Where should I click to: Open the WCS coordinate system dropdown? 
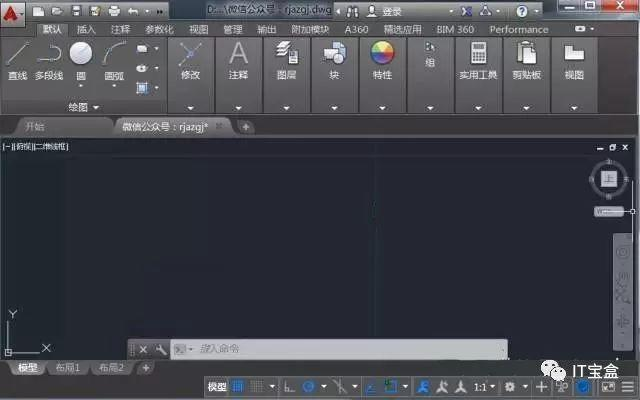pos(608,211)
